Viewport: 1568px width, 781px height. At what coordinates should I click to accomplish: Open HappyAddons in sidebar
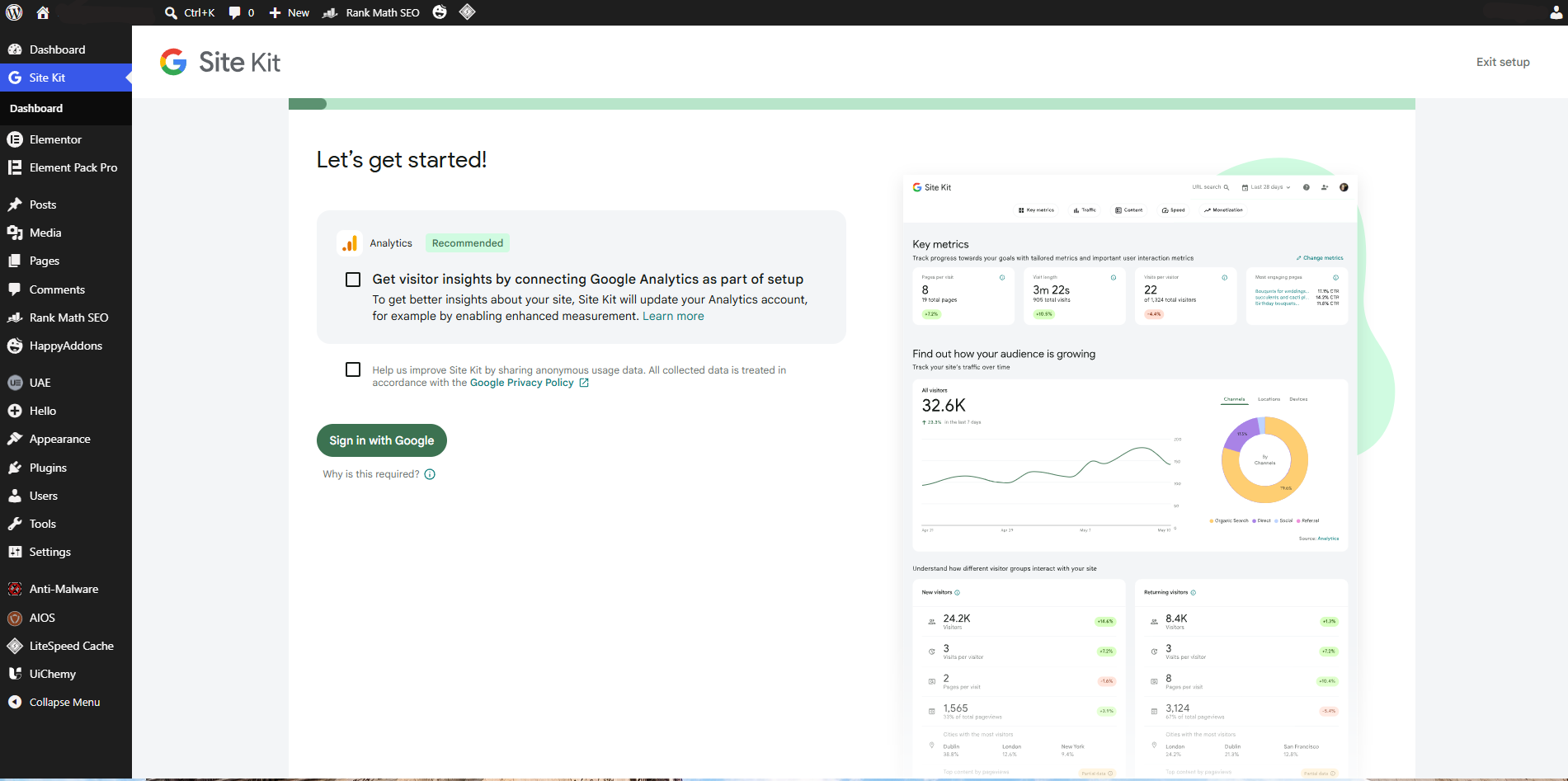tap(66, 346)
